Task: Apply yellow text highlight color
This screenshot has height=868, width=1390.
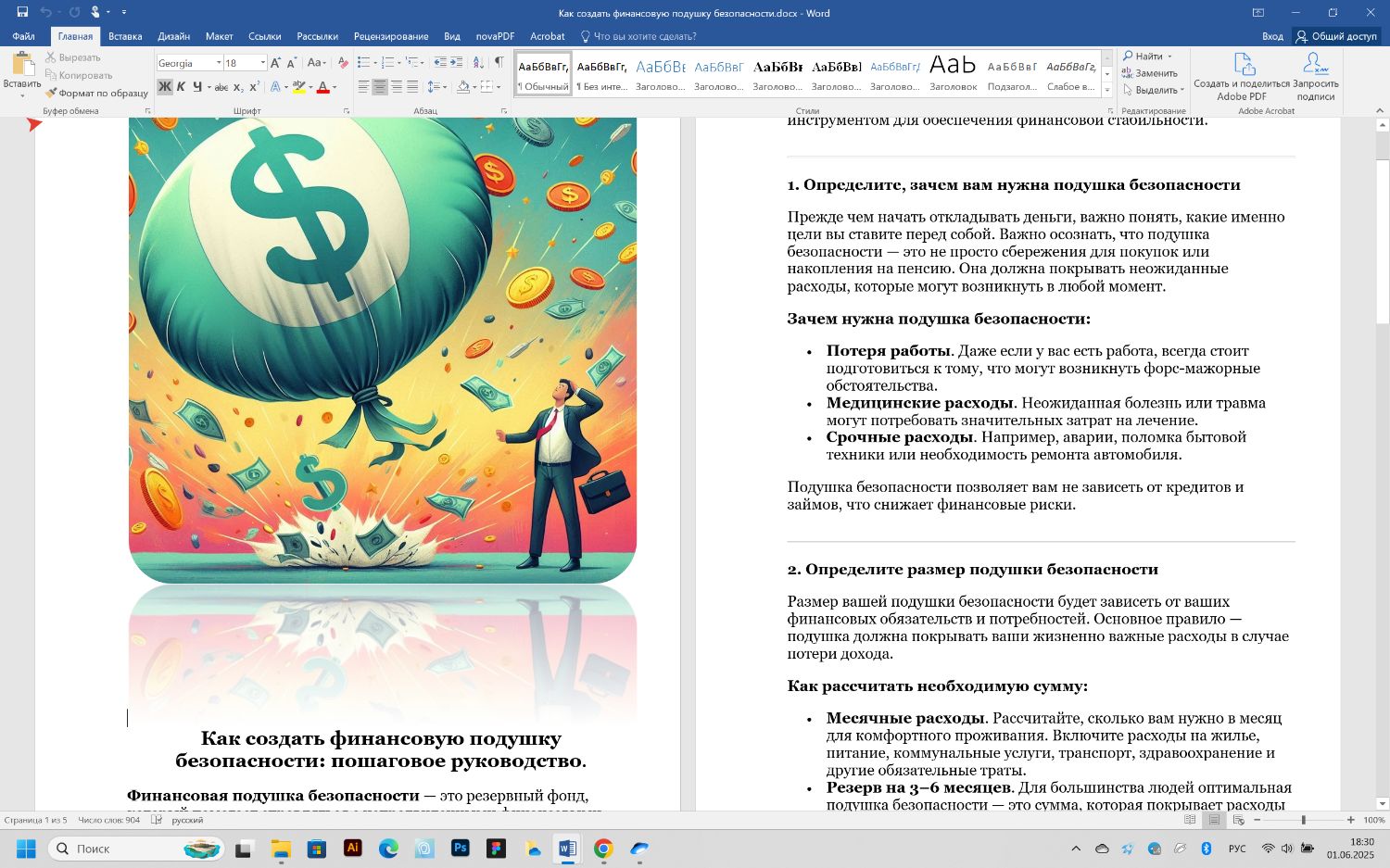Action: (297, 87)
